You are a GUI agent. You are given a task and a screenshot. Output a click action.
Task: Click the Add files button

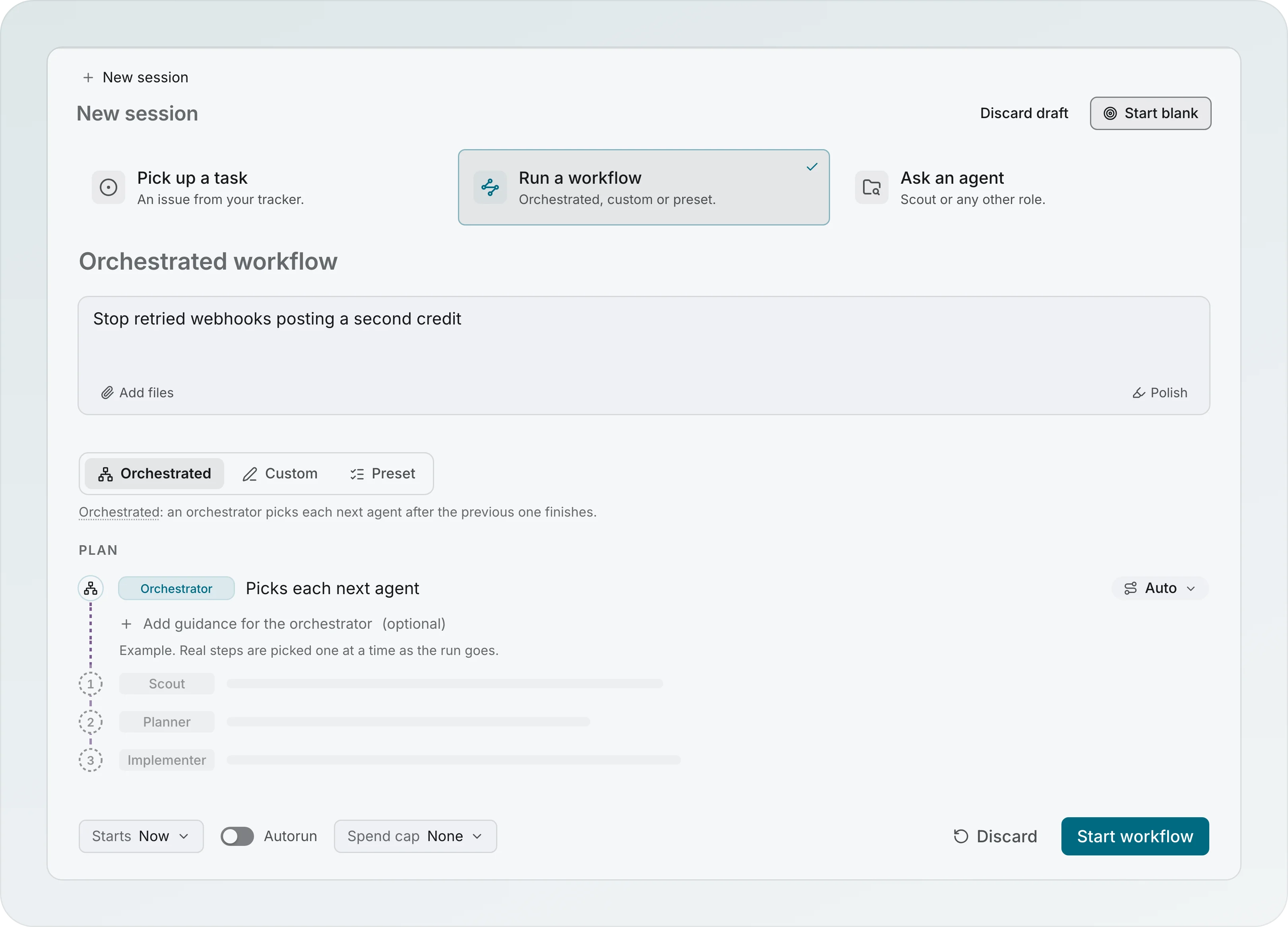(x=138, y=393)
